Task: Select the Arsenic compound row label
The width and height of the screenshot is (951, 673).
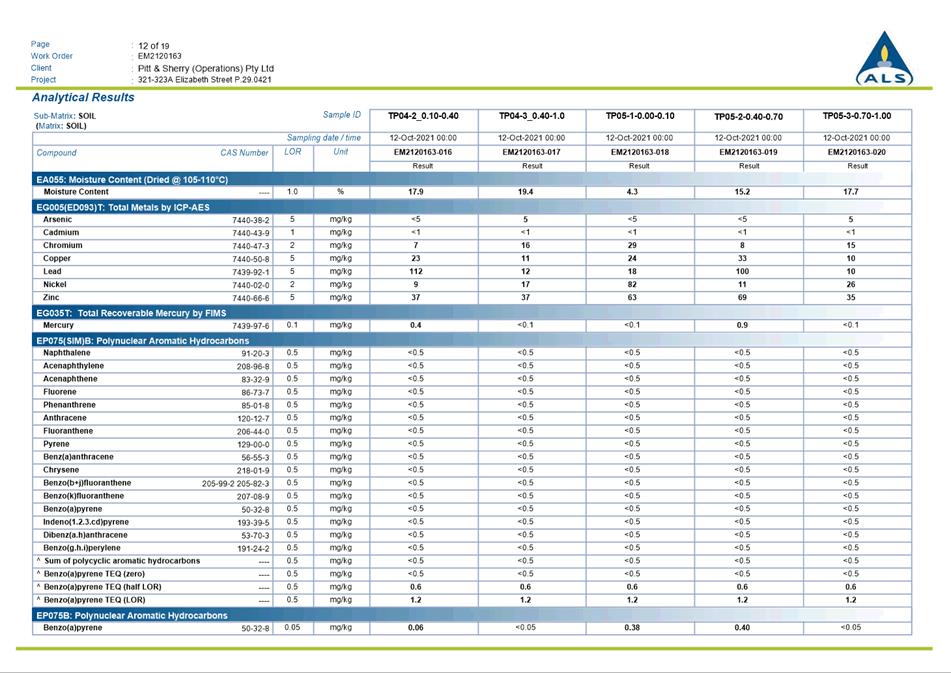Action: (x=58, y=219)
